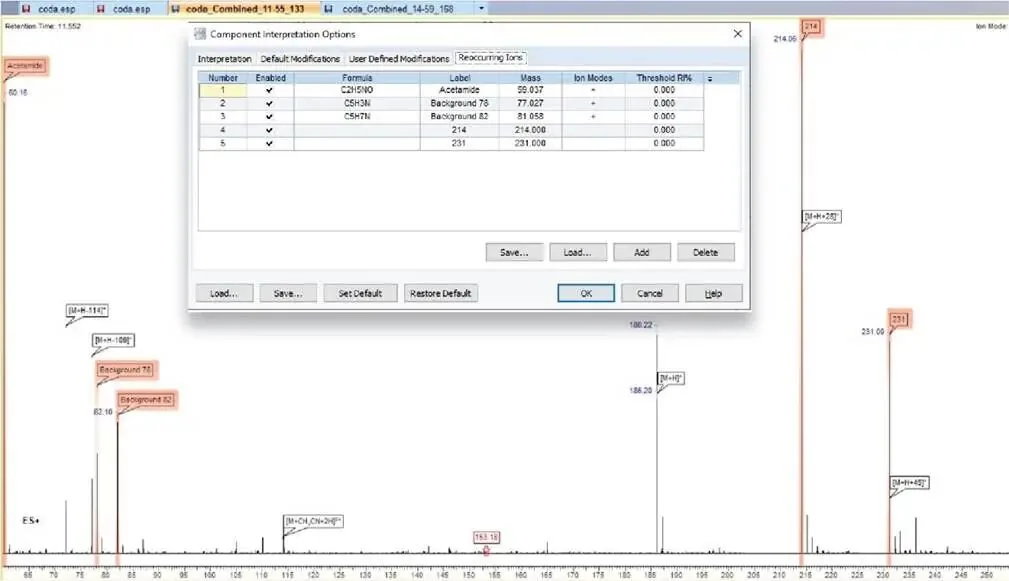Click the 81.058 mass cell
This screenshot has width=1009, height=581.
530,116
